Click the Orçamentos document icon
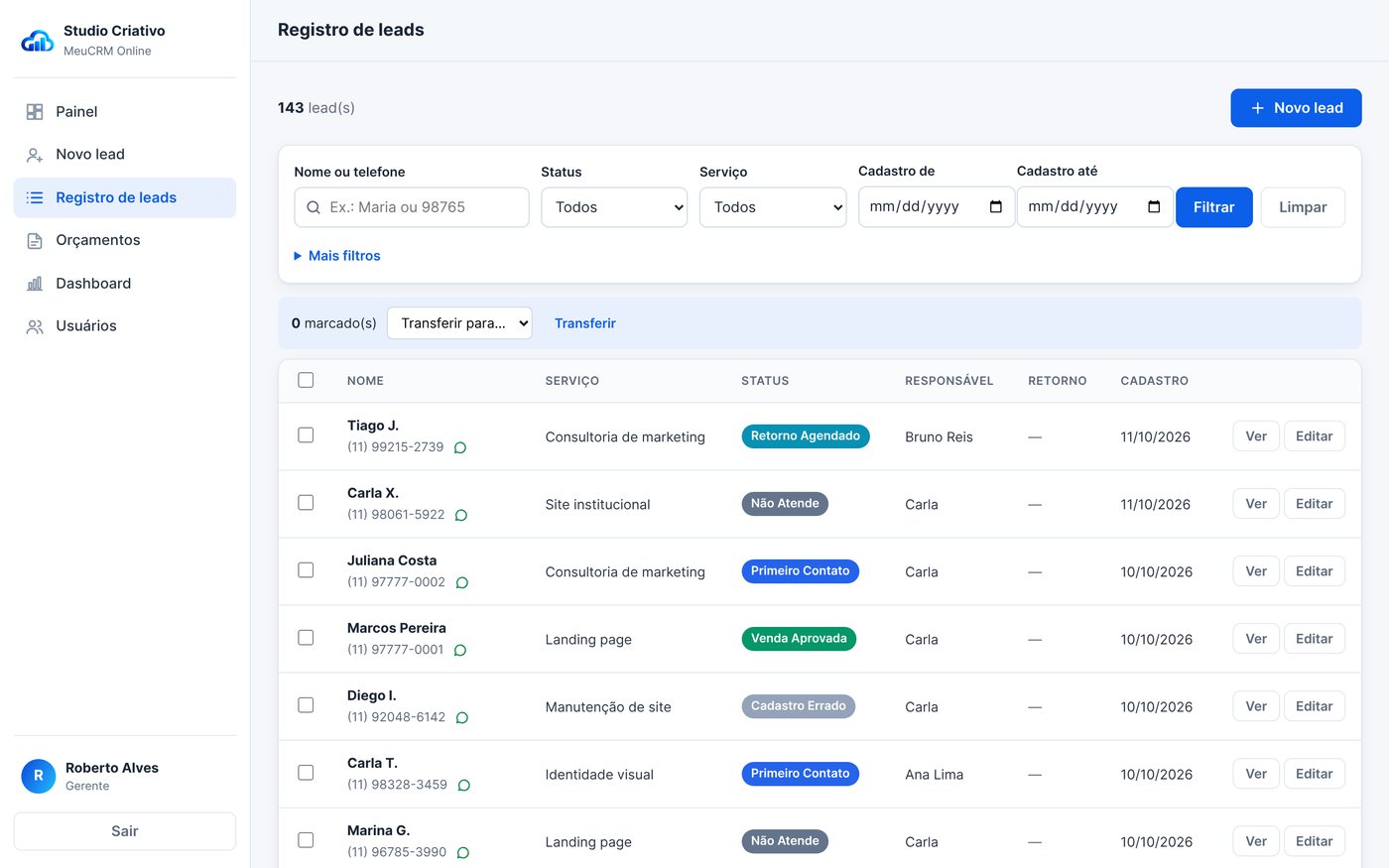1389x868 pixels. [35, 240]
